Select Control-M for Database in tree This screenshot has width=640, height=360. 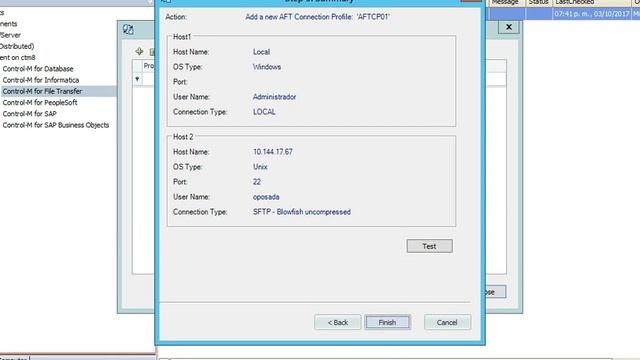38,69
